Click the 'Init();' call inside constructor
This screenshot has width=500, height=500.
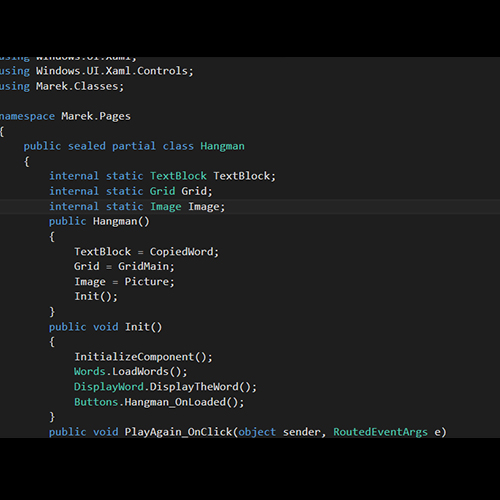pos(96,297)
